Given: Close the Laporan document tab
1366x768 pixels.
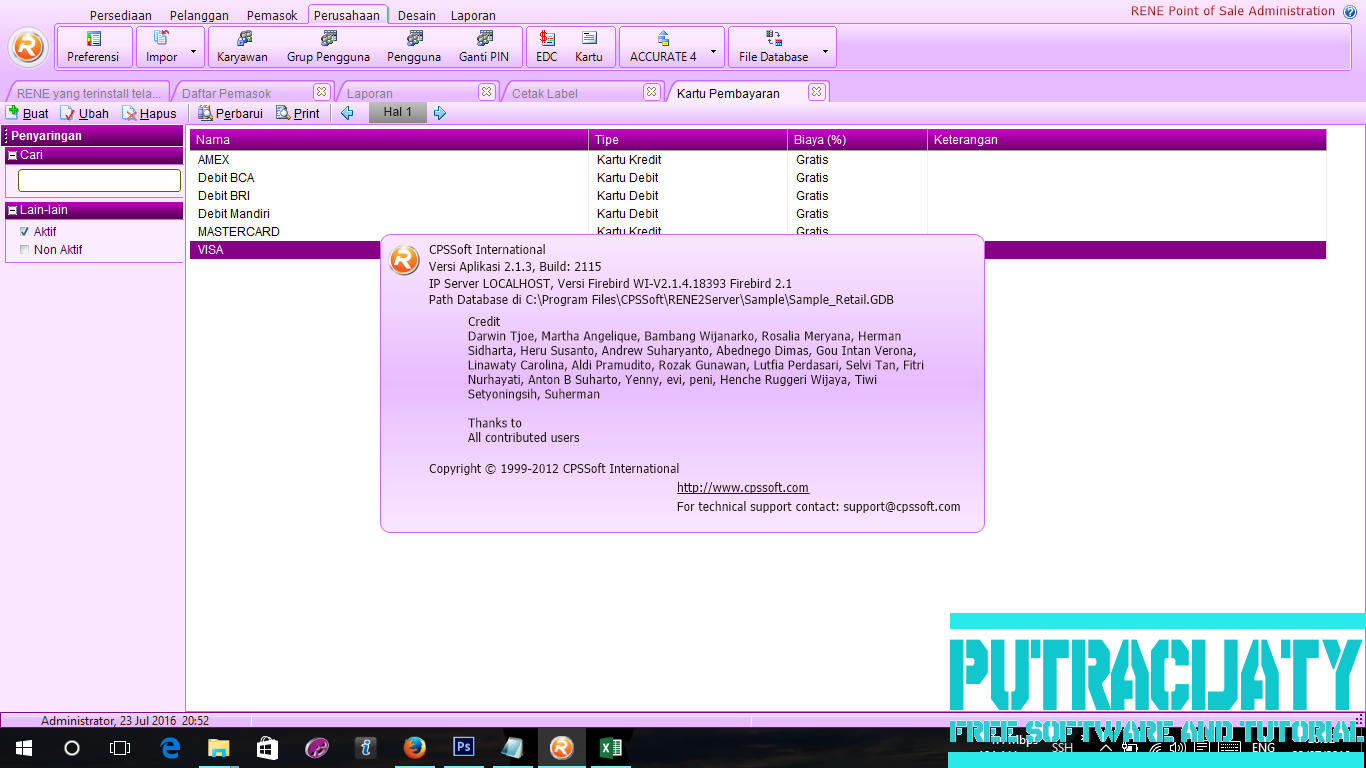Looking at the screenshot, I should coord(486,92).
